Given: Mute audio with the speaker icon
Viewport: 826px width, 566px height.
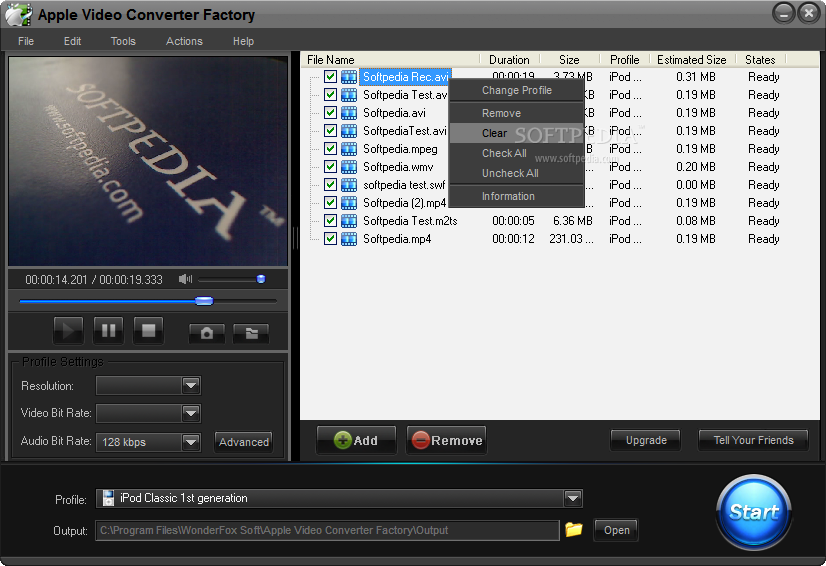Looking at the screenshot, I should [x=185, y=279].
